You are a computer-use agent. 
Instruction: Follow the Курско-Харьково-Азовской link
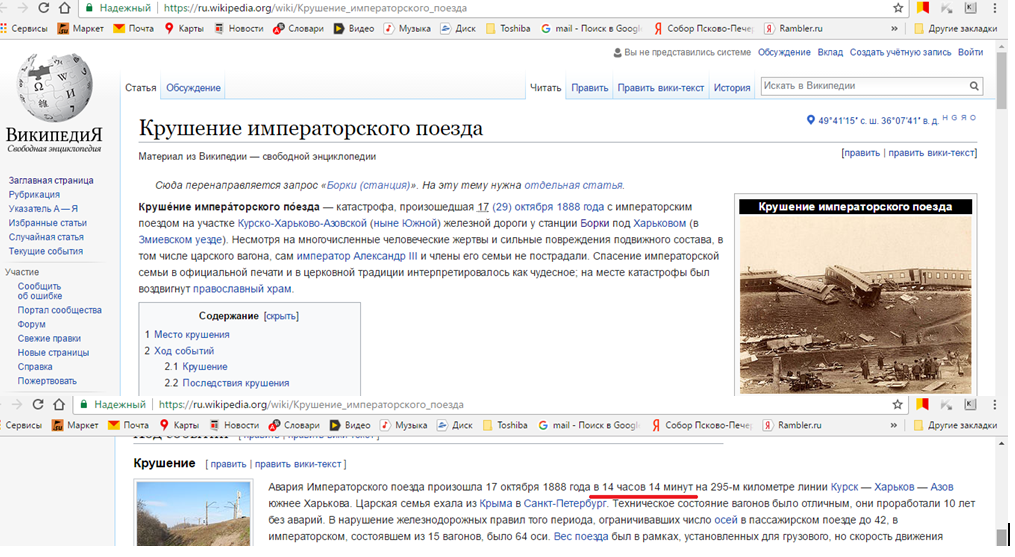302,223
